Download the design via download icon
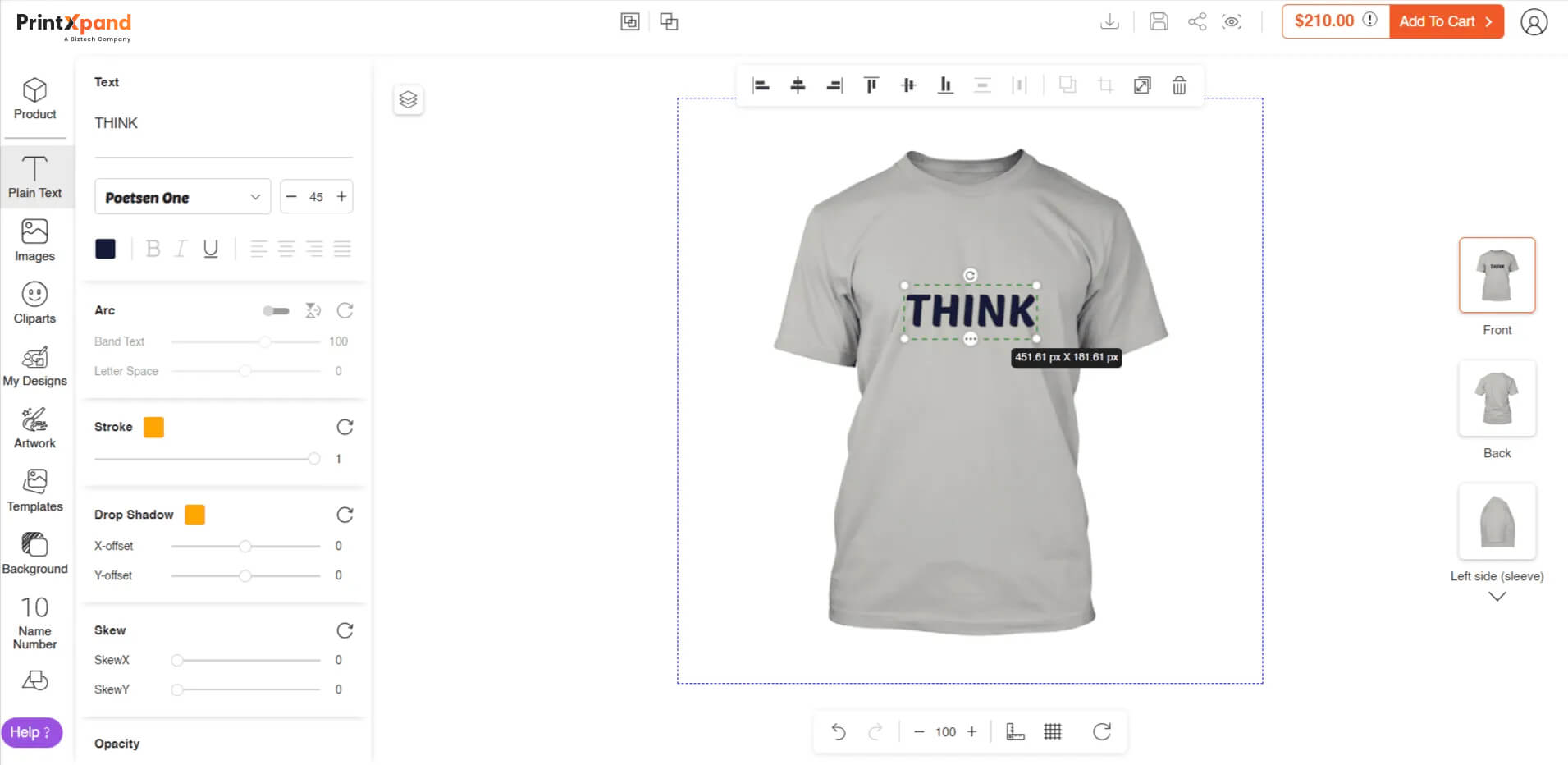 pos(1109,22)
